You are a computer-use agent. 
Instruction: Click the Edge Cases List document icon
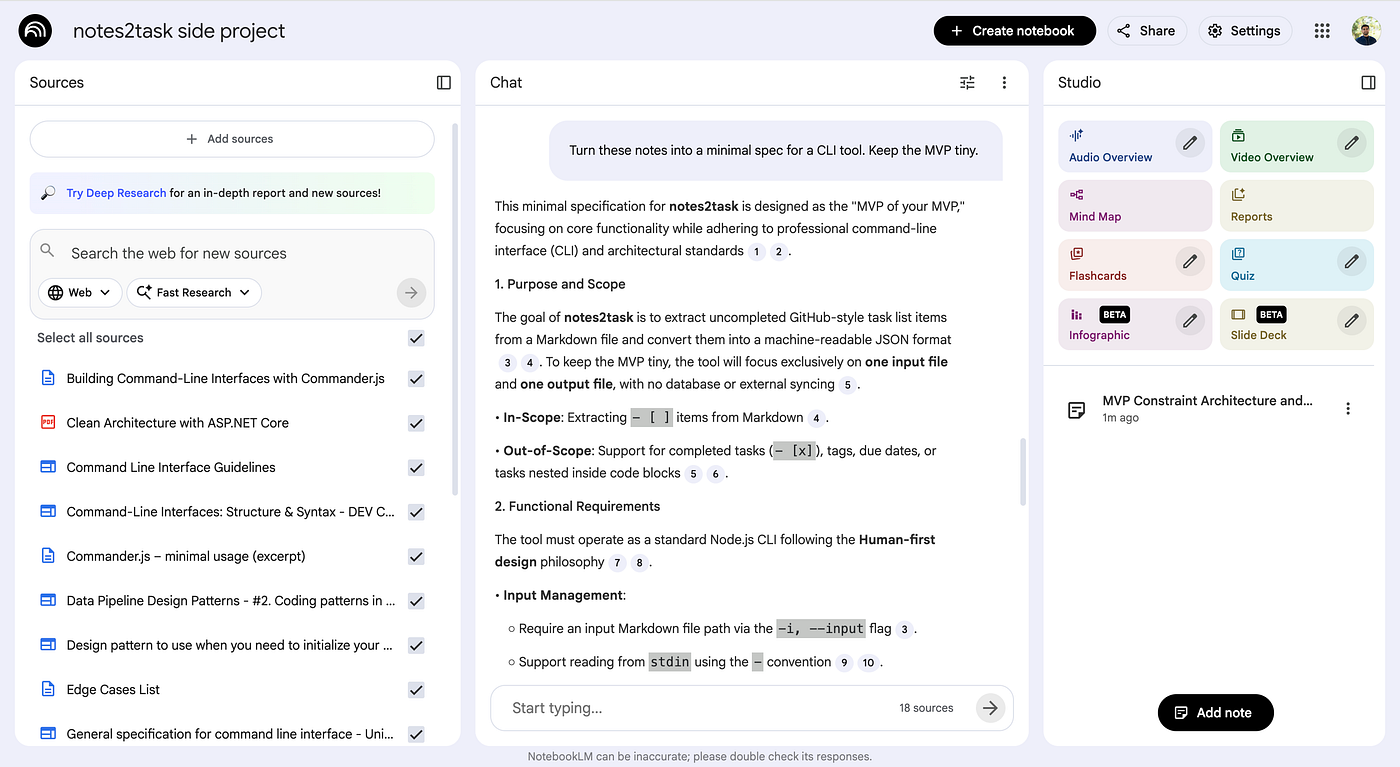tap(47, 690)
